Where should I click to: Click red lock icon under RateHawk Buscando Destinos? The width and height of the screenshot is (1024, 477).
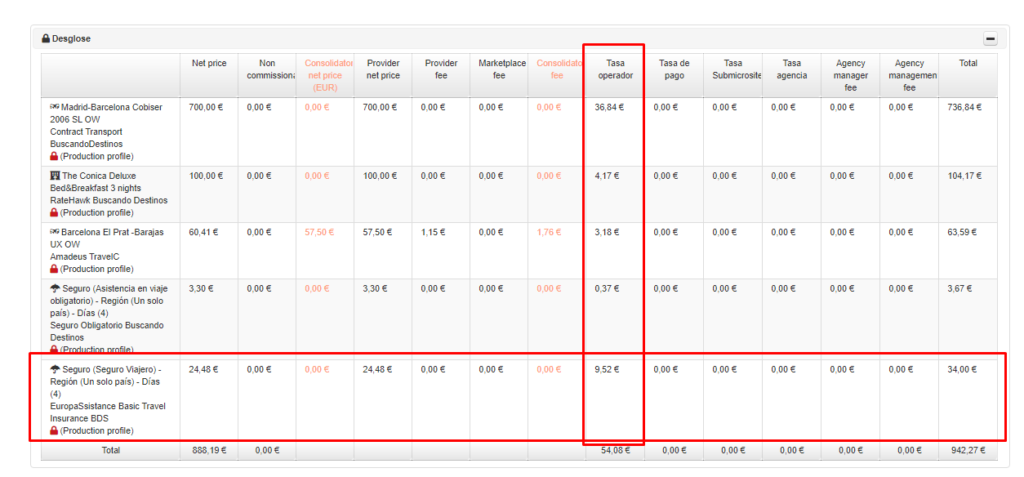click(54, 213)
